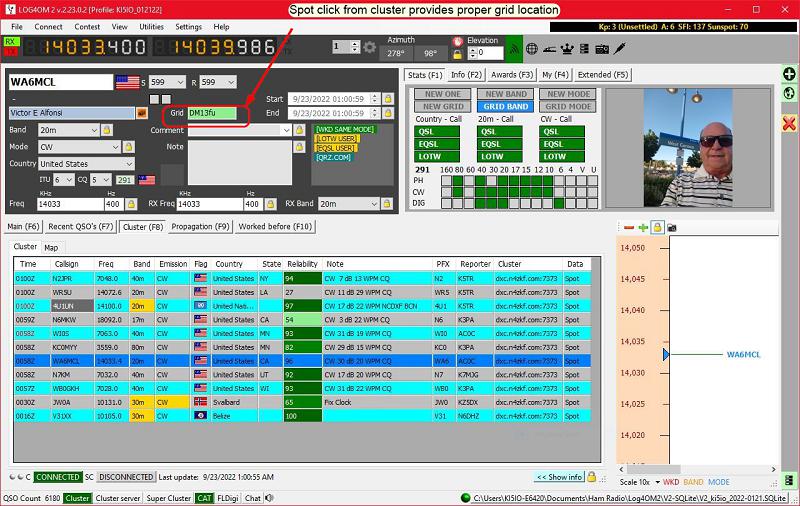This screenshot has height=506, width=800.
Task: Click the plus-circle icon in the right sidebar
Action: [789, 74]
